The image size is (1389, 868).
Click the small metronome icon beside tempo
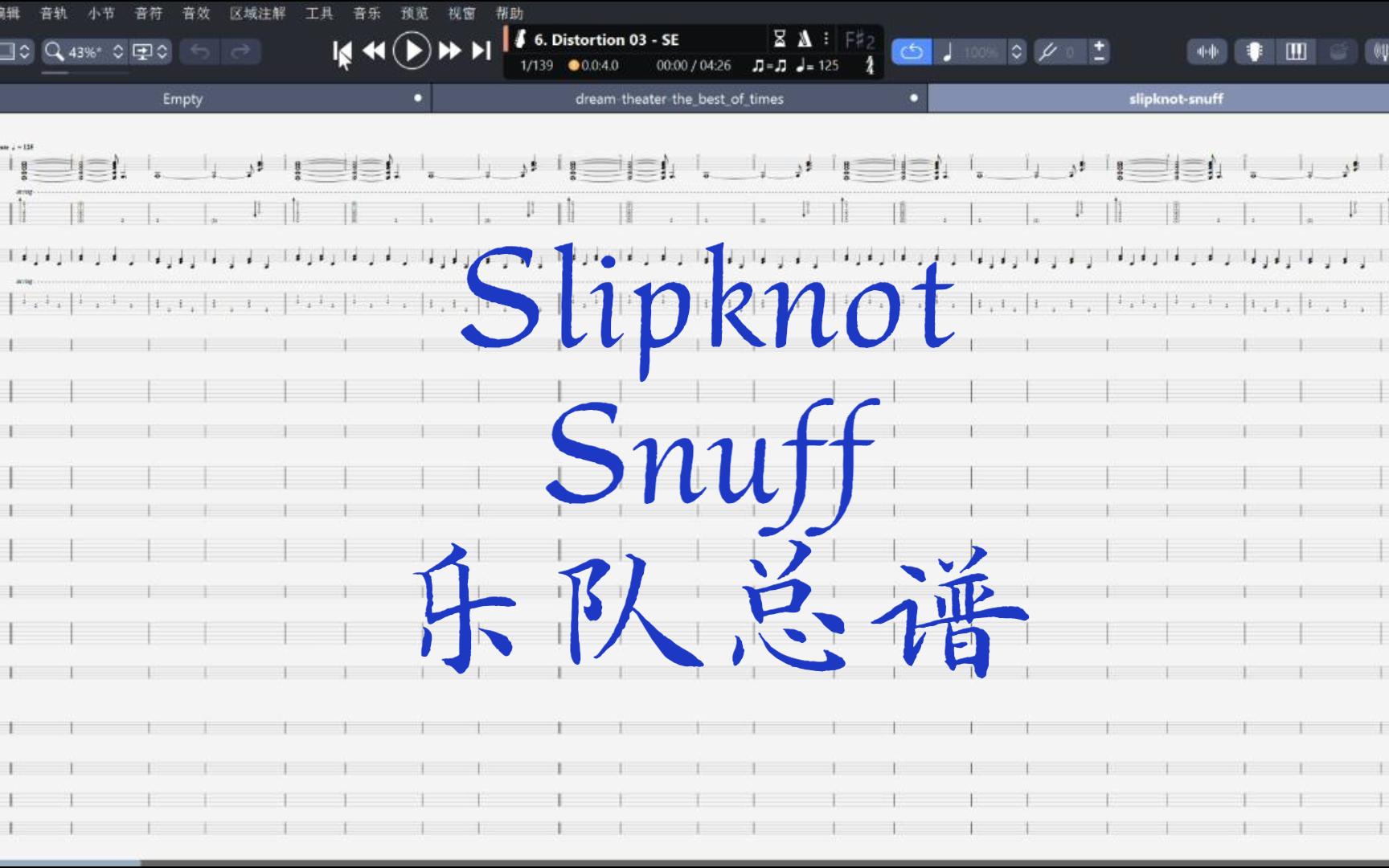(x=869, y=66)
